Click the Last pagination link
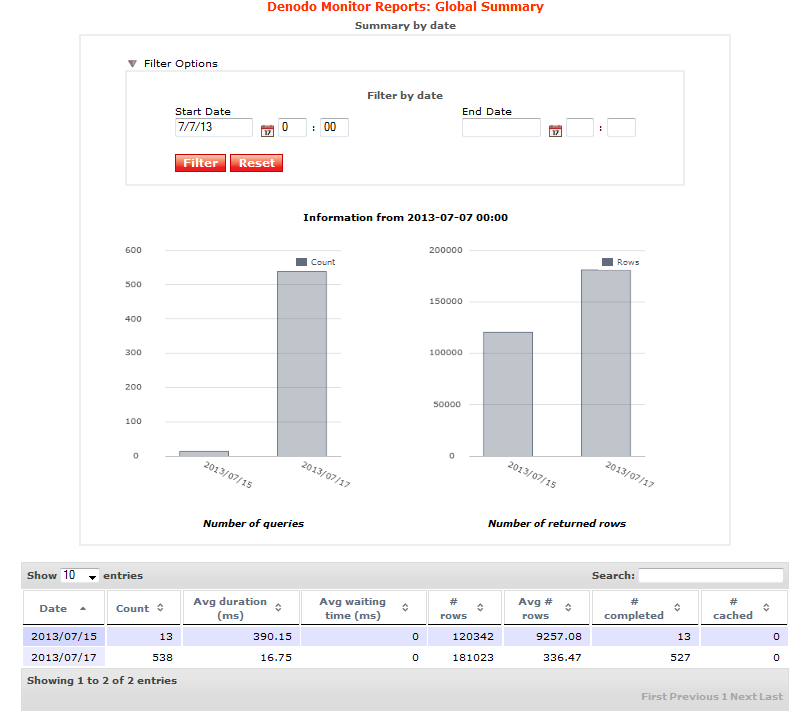The width and height of the screenshot is (809, 716). pyautogui.click(x=771, y=696)
